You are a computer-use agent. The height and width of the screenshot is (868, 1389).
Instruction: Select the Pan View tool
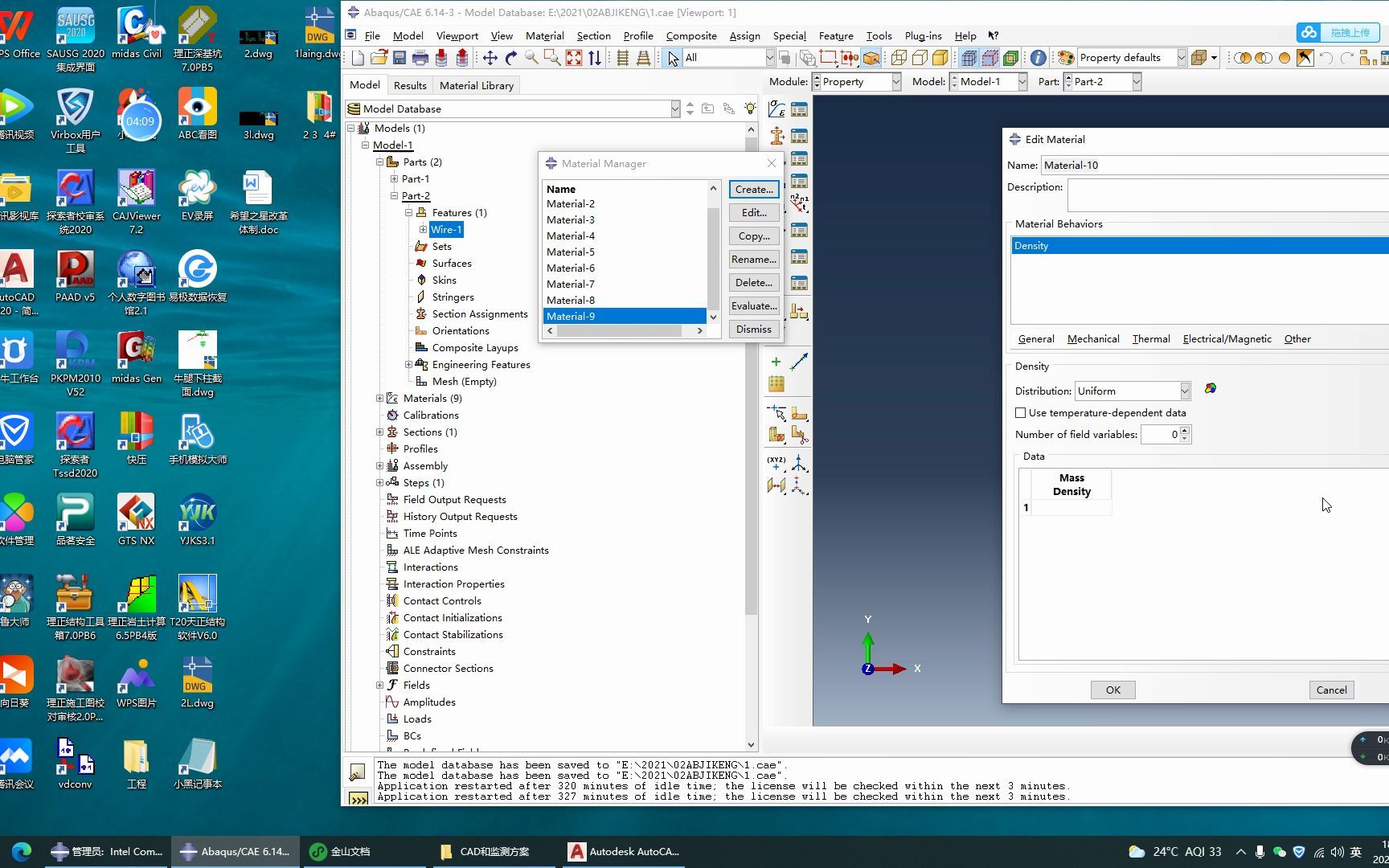(490, 58)
